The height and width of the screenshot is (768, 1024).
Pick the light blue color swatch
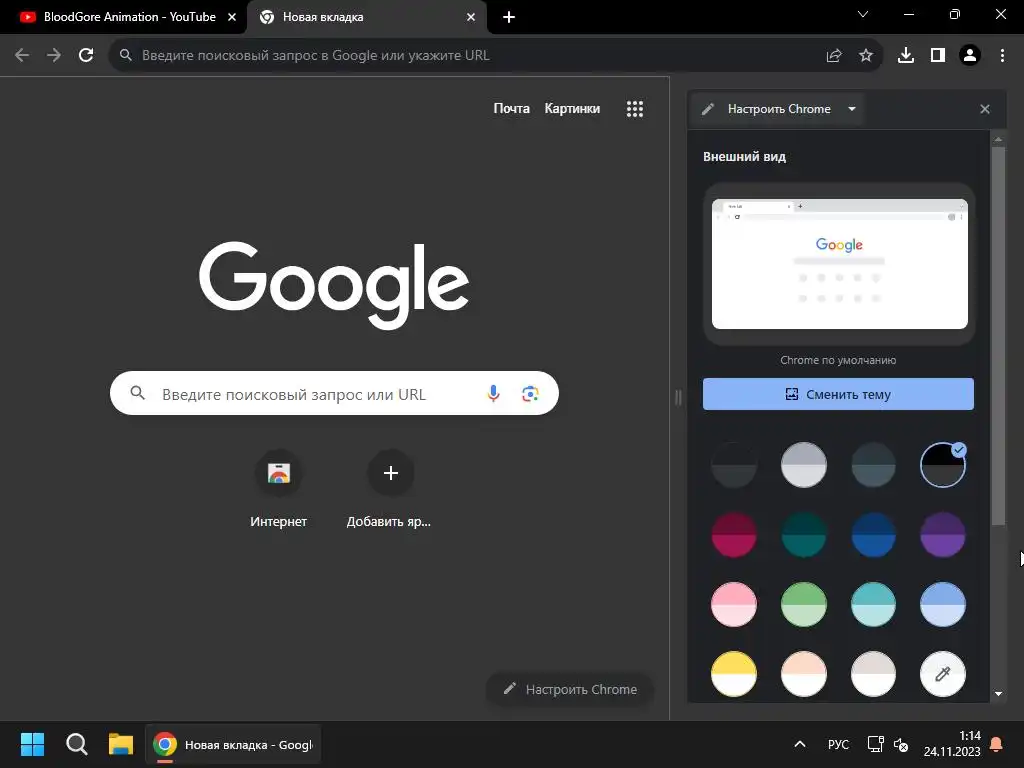click(943, 605)
